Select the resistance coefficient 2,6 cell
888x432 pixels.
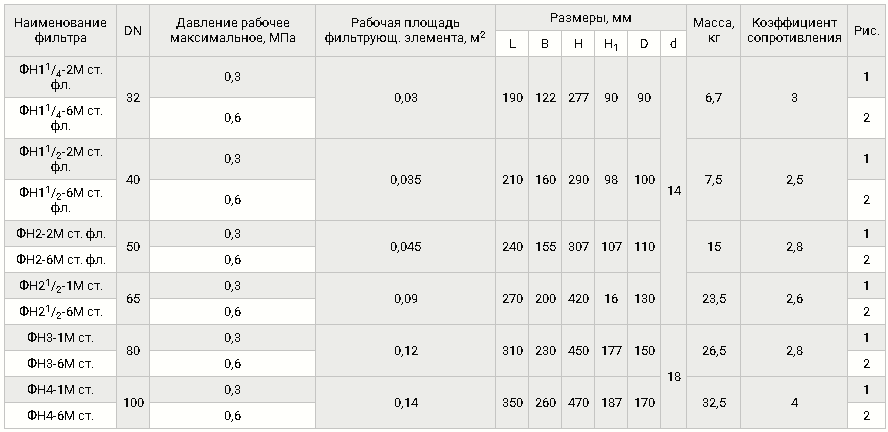click(x=794, y=299)
